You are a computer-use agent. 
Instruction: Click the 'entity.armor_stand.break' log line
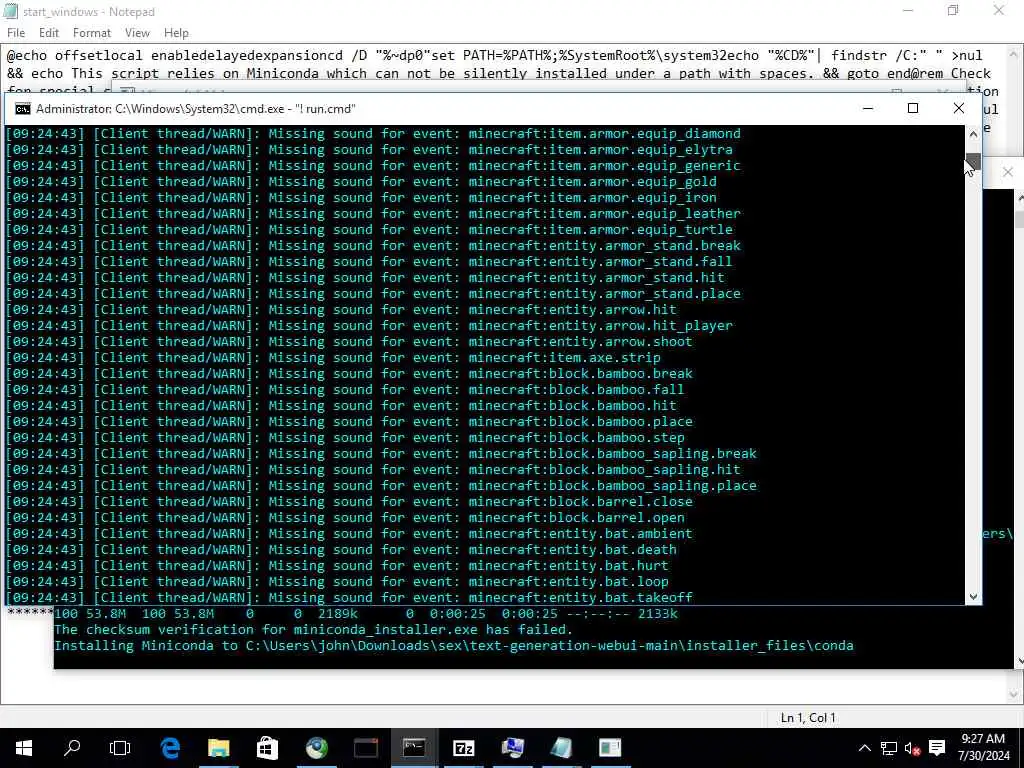(x=374, y=246)
